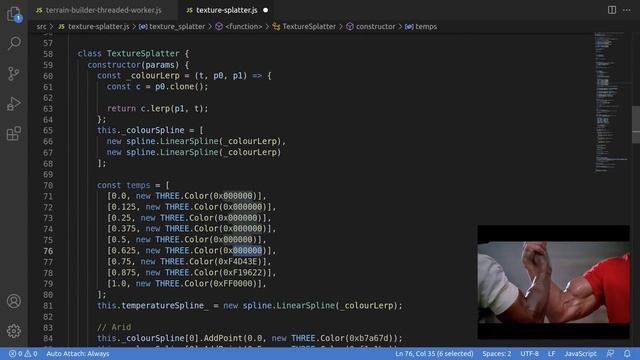Click 0.125 value on line 72

[123, 207]
